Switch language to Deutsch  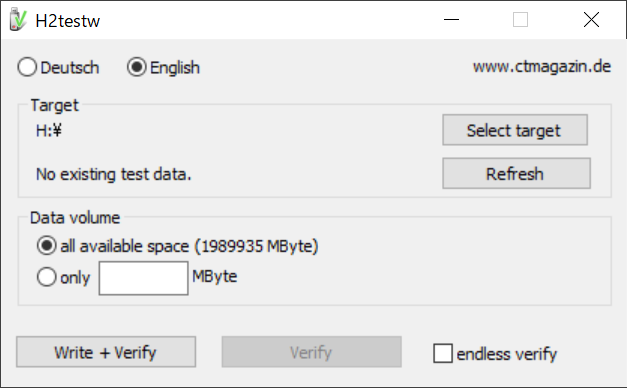(x=58, y=67)
